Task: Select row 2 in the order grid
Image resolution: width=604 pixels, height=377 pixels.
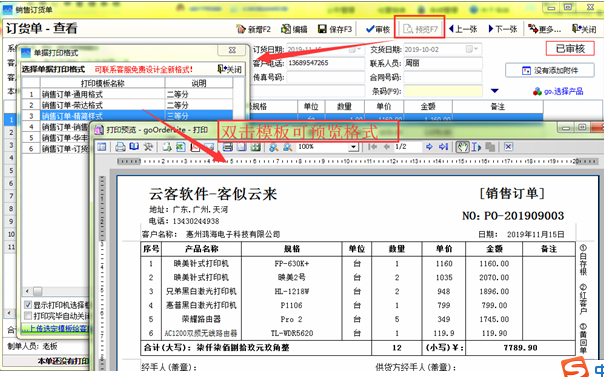Action: 11,132
